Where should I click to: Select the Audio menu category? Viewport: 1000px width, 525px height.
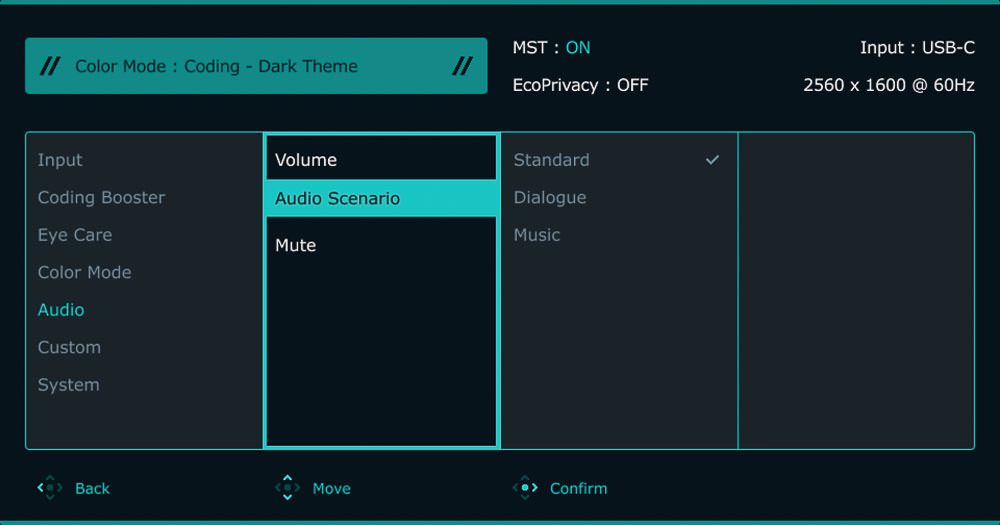(61, 310)
